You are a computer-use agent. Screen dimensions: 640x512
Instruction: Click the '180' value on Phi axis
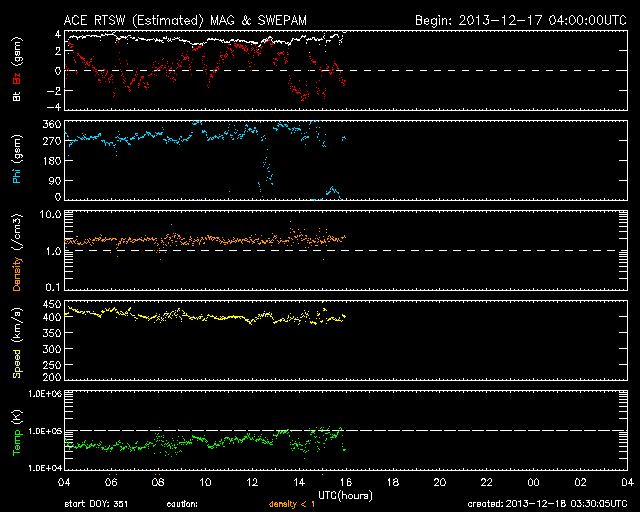[52, 161]
